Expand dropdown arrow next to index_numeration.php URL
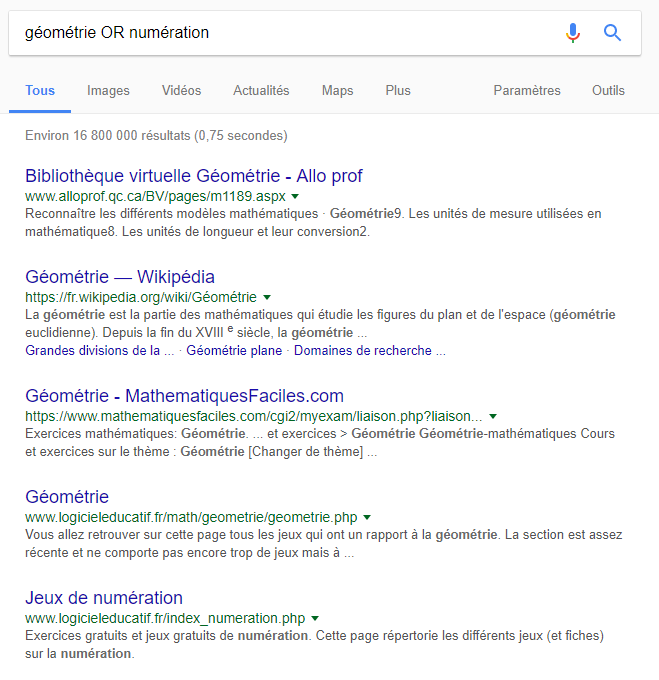659x680 pixels. 315,618
